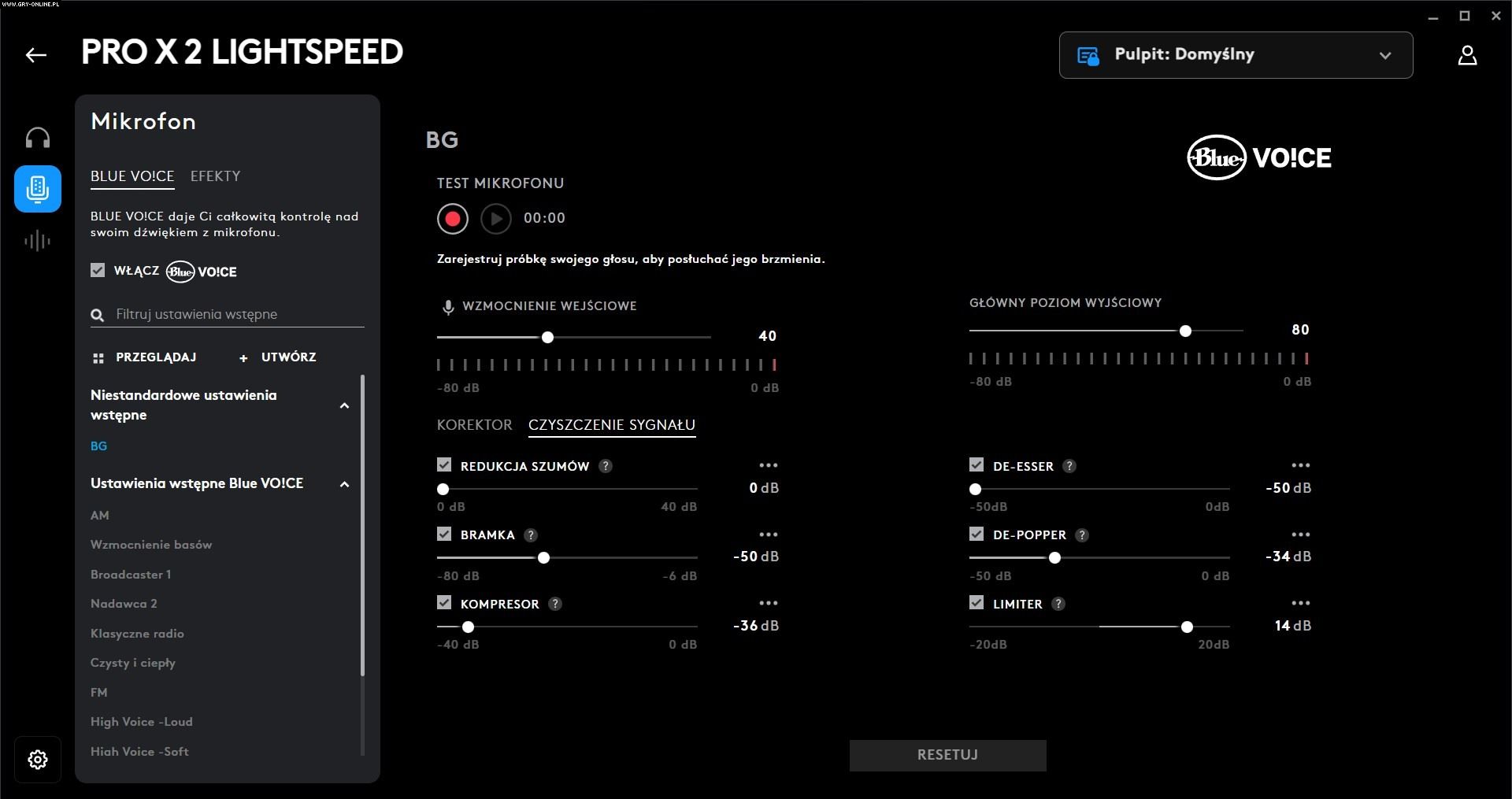Click the help icon next to Redukcja Szumów
The image size is (1512, 799).
coord(606,466)
